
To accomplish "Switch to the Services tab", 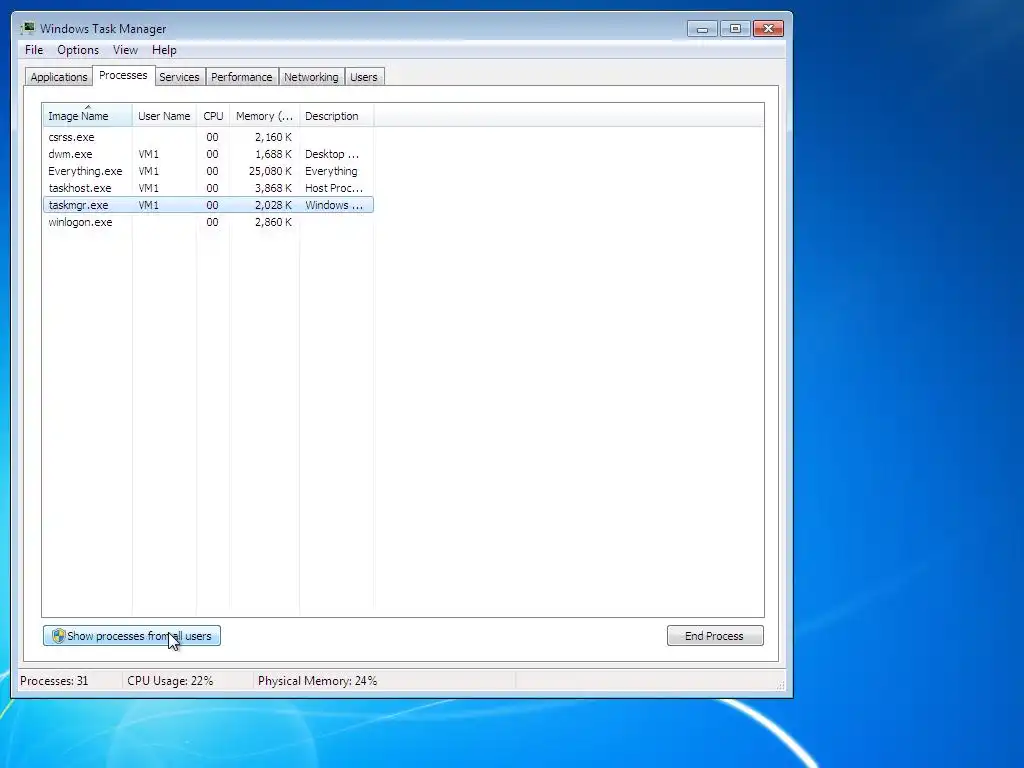I will pyautogui.click(x=179, y=77).
